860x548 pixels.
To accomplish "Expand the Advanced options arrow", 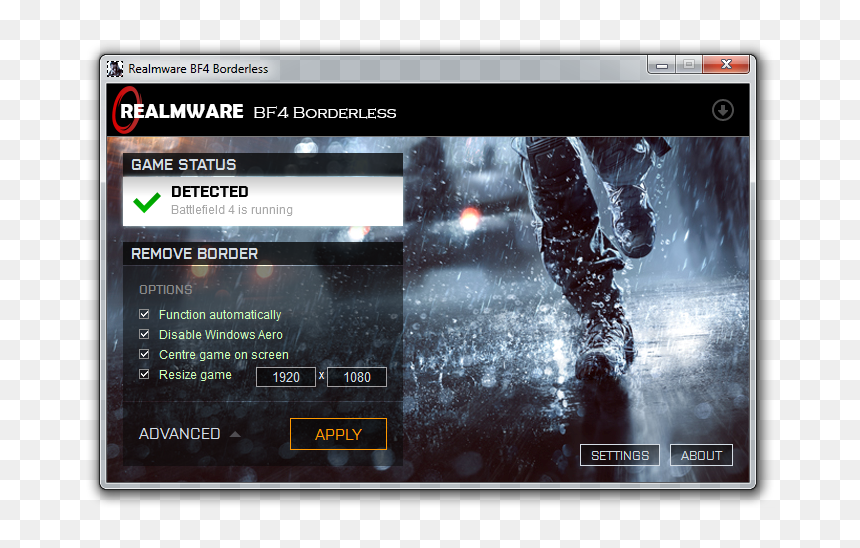I will 235,434.
